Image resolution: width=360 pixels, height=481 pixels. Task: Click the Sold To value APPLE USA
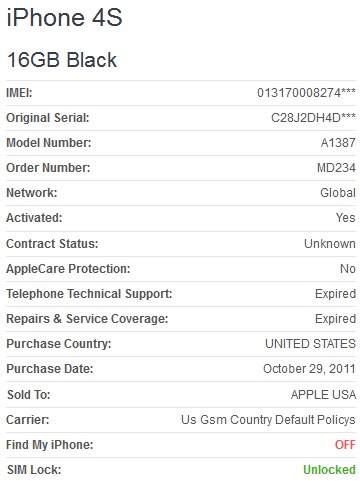pyautogui.click(x=323, y=395)
